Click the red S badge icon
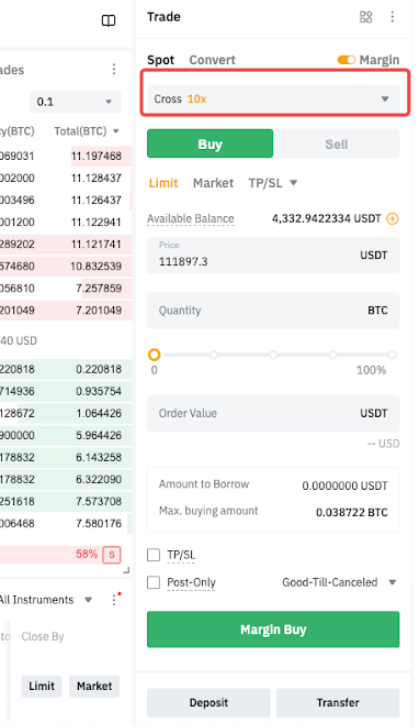Viewport: 417px width, 727px height. point(111,555)
